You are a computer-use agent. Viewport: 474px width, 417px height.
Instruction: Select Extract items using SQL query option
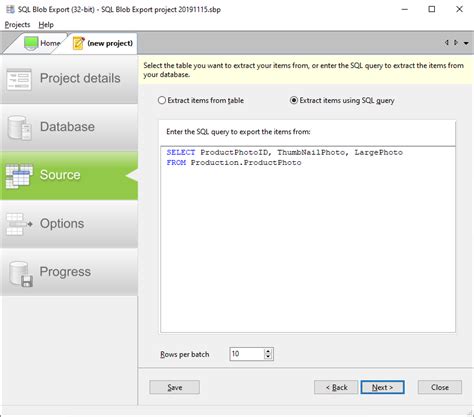click(x=342, y=100)
